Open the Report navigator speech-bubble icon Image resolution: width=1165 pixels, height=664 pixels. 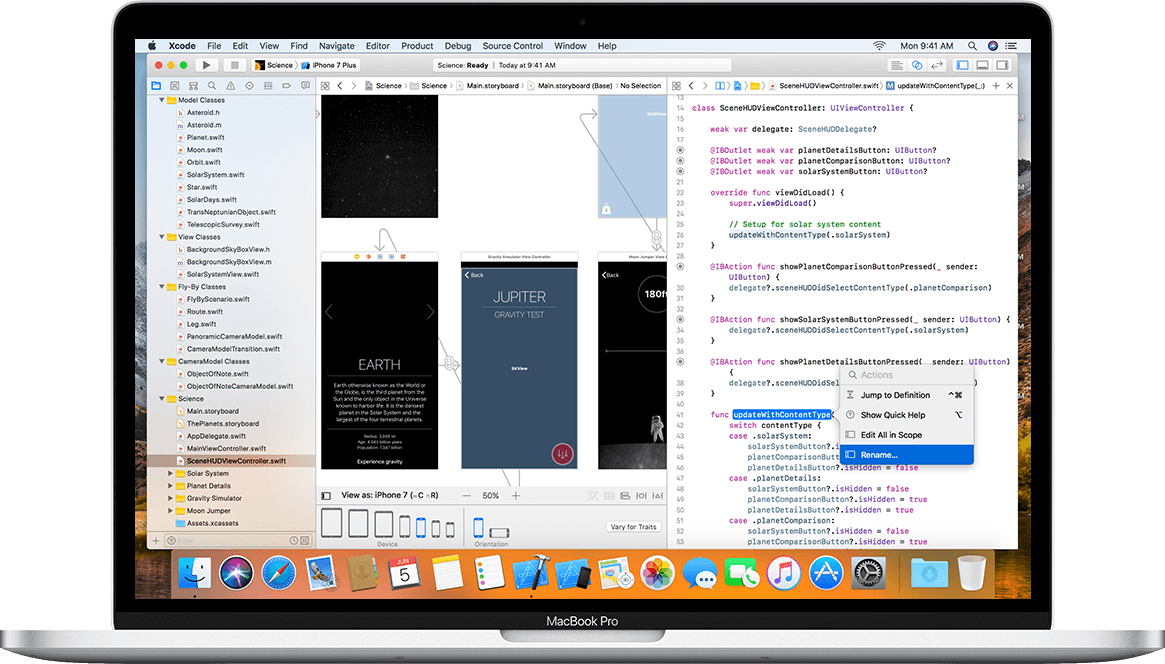tap(305, 86)
